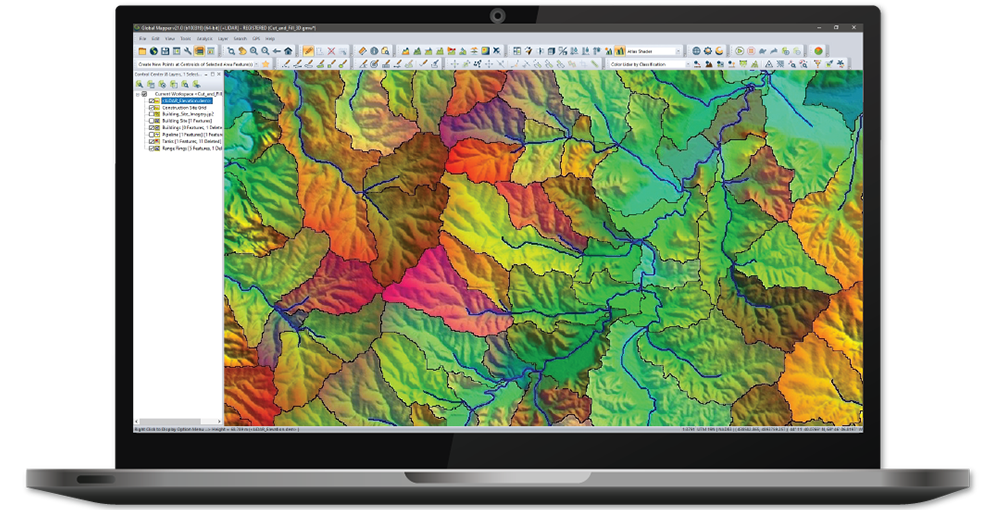Screen dimensions: 1000x510
Task: Click first Control Center layer search icon
Action: (x=139, y=85)
